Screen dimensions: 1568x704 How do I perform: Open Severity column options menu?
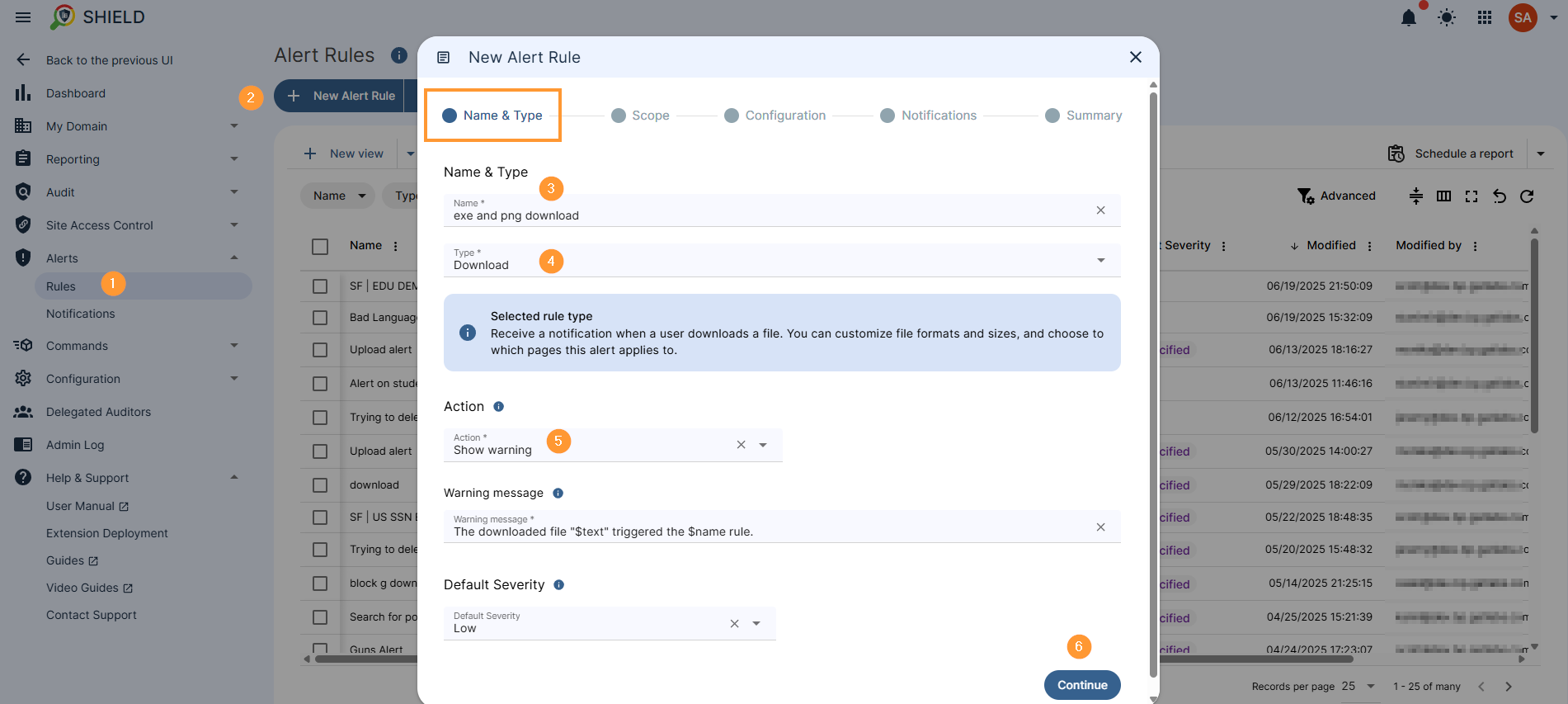pos(1223,246)
